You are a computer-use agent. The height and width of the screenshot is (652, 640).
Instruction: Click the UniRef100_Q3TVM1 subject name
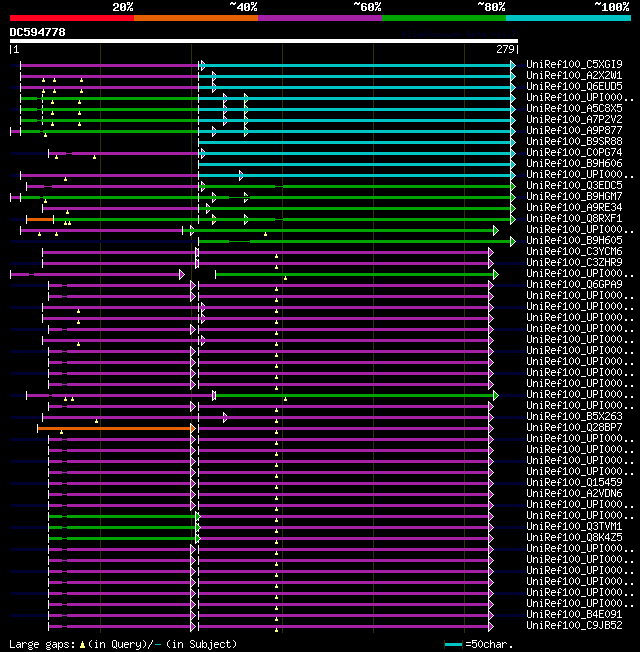(574, 527)
